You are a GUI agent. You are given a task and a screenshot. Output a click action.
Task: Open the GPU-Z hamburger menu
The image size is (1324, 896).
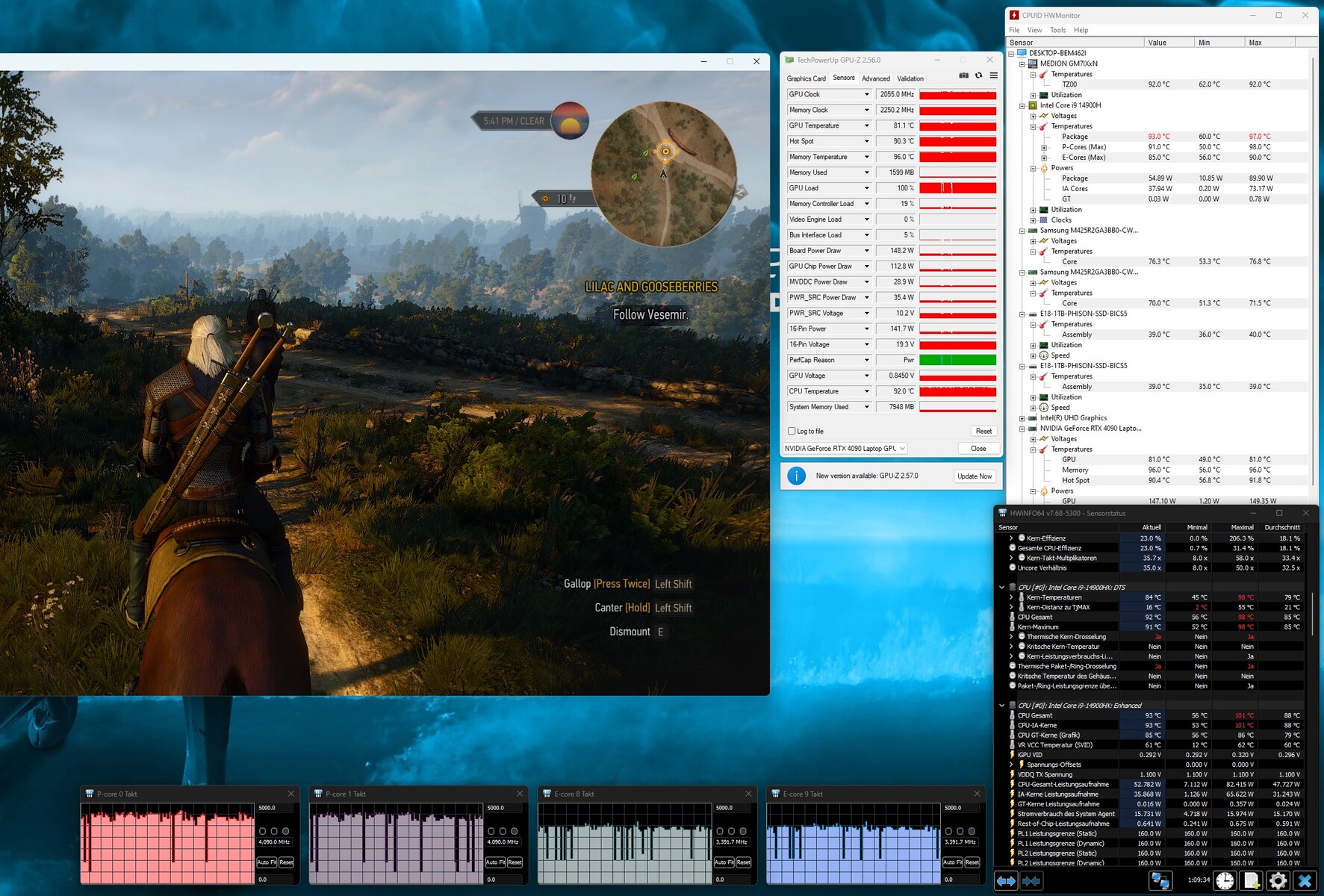click(x=993, y=75)
